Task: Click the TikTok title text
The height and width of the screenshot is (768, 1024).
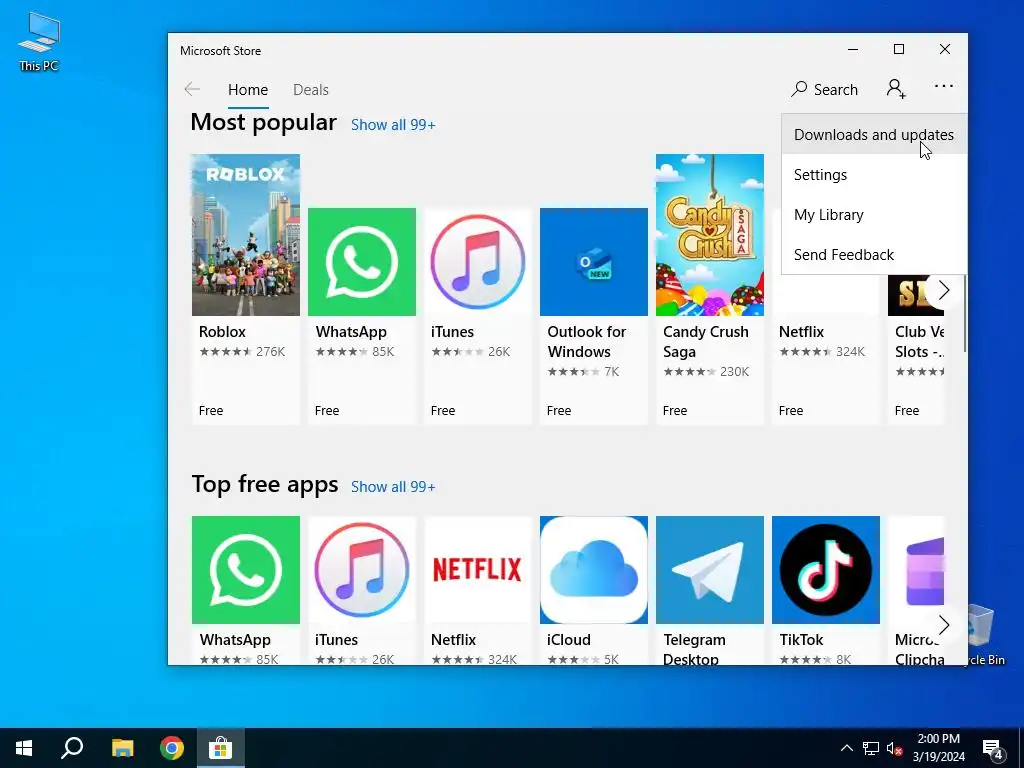Action: click(801, 640)
